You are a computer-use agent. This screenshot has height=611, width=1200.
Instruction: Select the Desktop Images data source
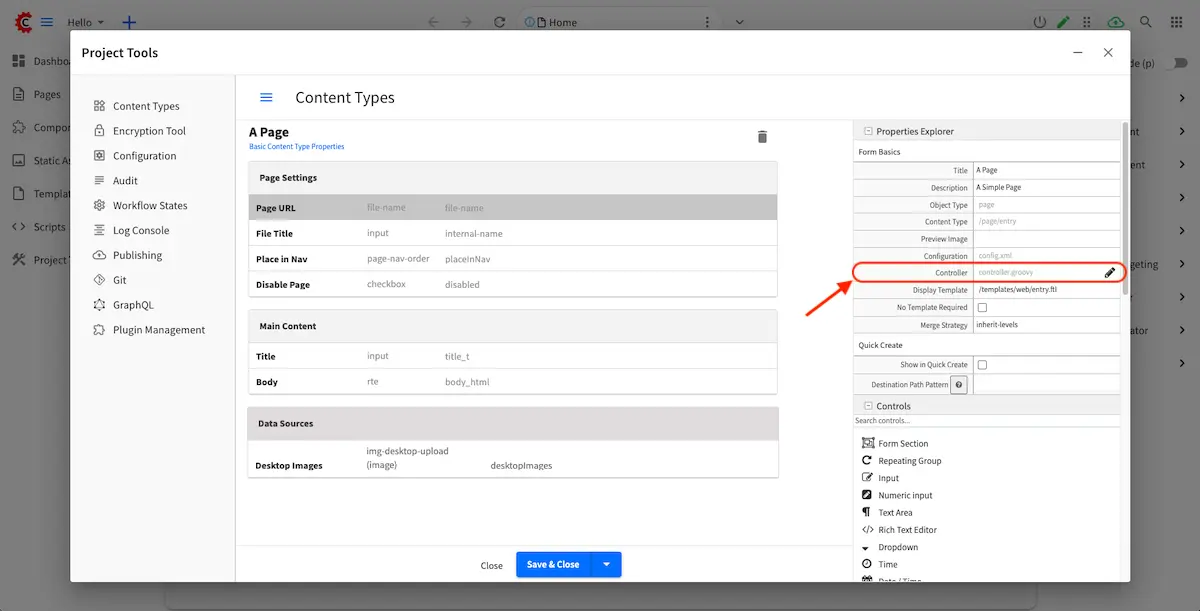(x=512, y=458)
